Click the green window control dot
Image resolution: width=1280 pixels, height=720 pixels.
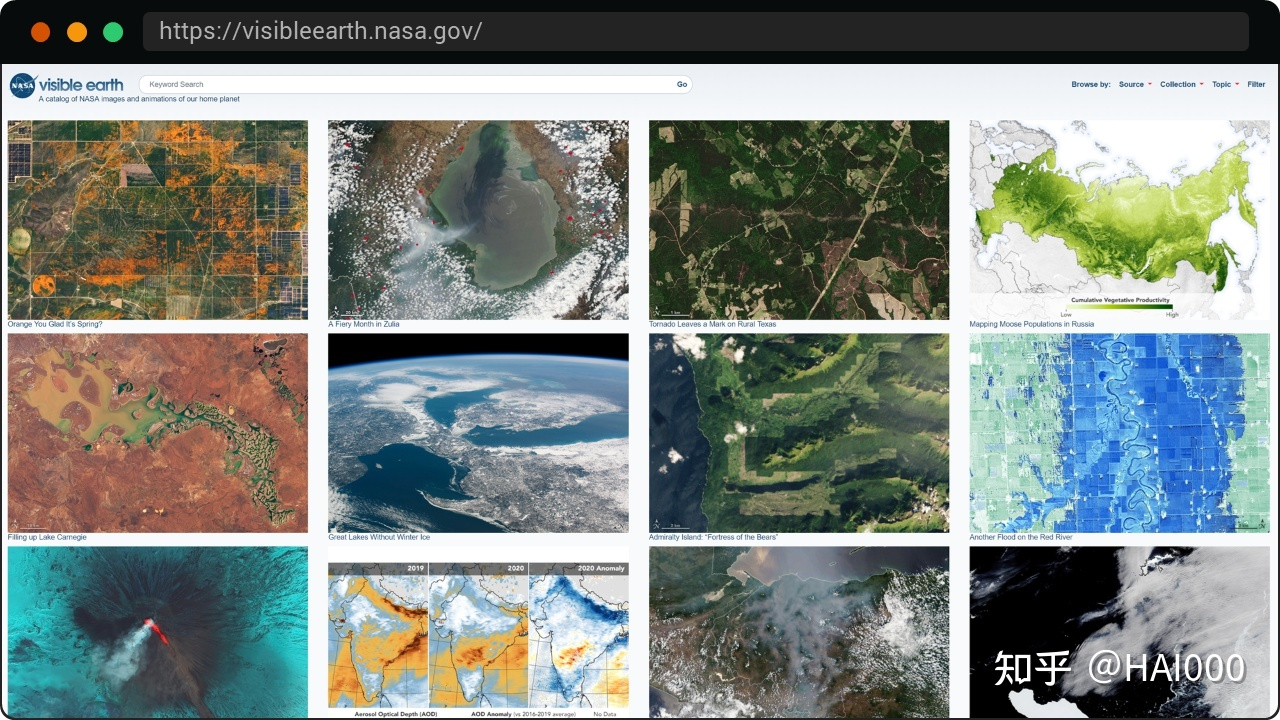tap(113, 32)
